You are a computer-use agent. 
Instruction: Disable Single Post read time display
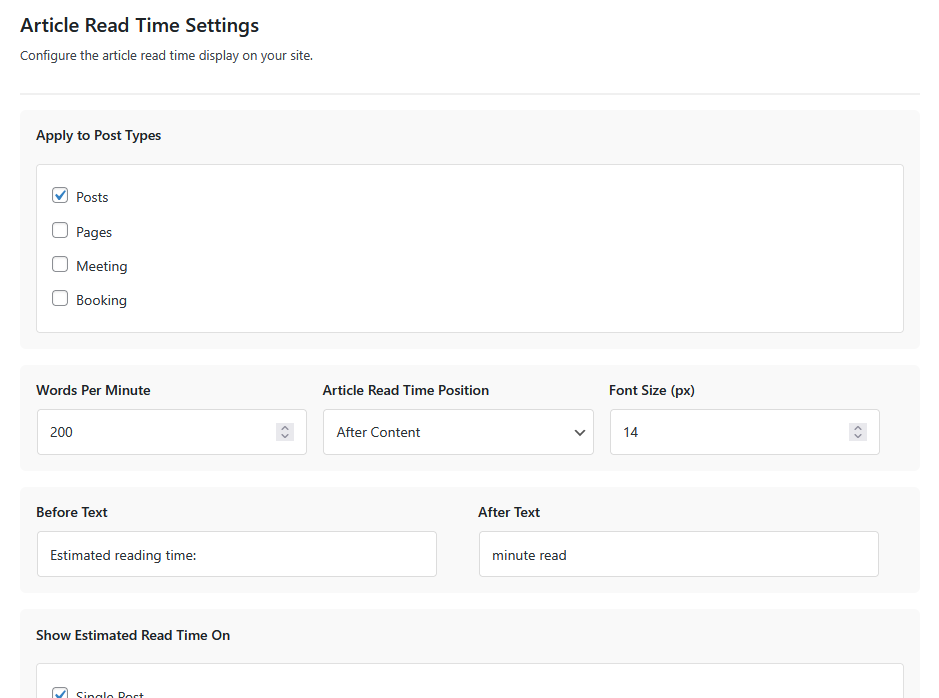click(60, 692)
